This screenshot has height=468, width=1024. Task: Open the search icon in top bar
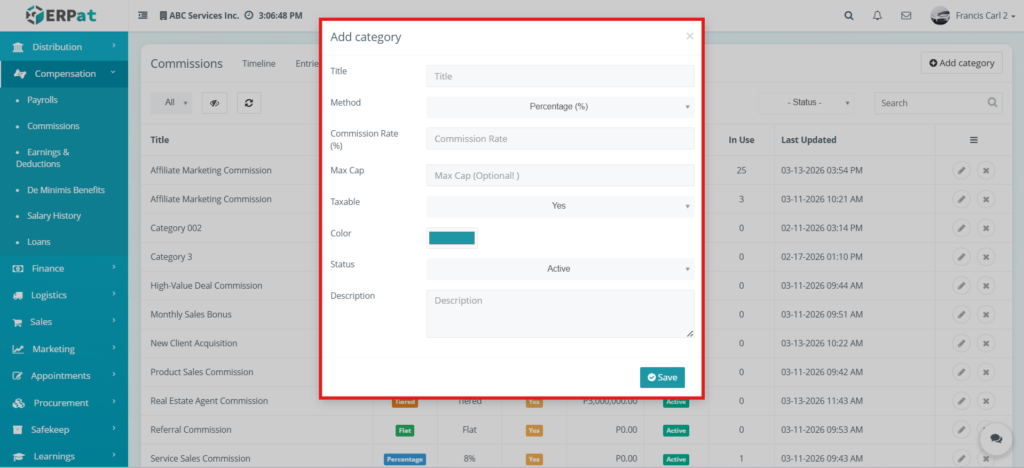point(849,16)
